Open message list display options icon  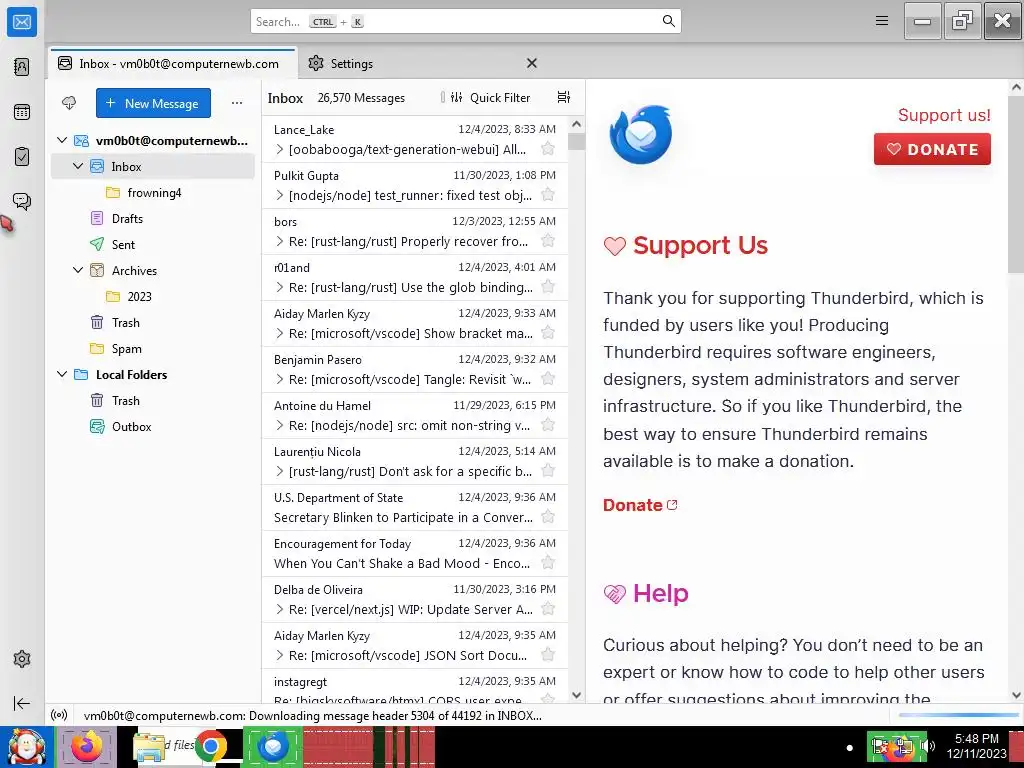pyautogui.click(x=564, y=97)
